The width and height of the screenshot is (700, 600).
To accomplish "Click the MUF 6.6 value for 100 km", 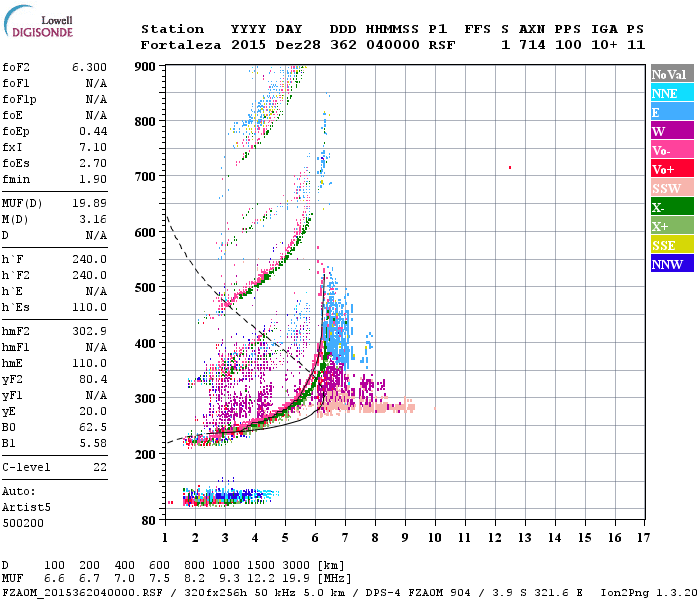I will click(54, 579).
